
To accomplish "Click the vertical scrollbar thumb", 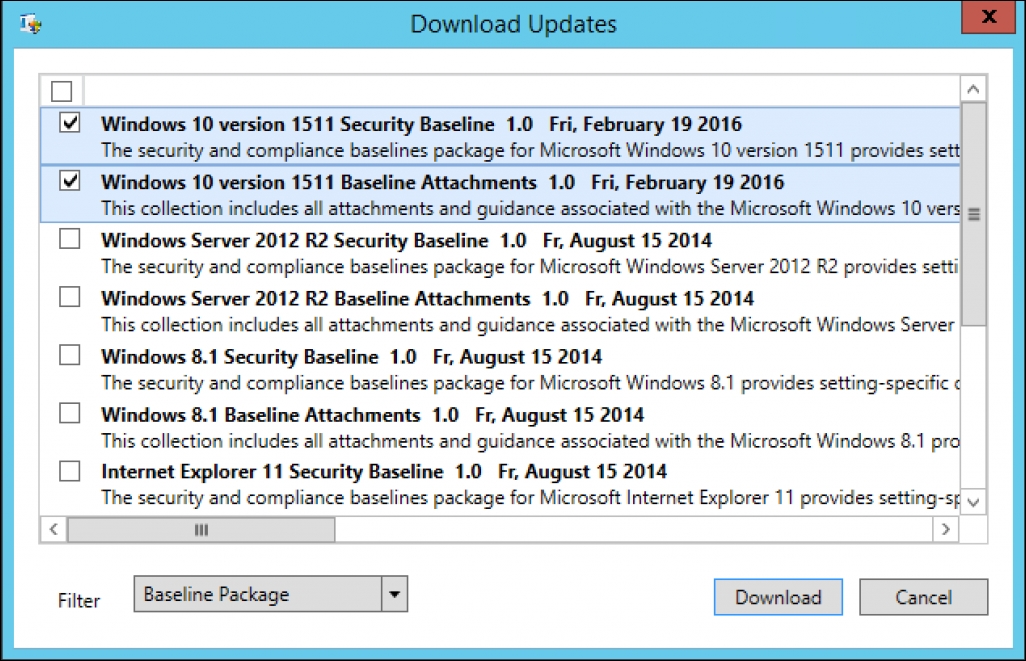I will (x=973, y=214).
